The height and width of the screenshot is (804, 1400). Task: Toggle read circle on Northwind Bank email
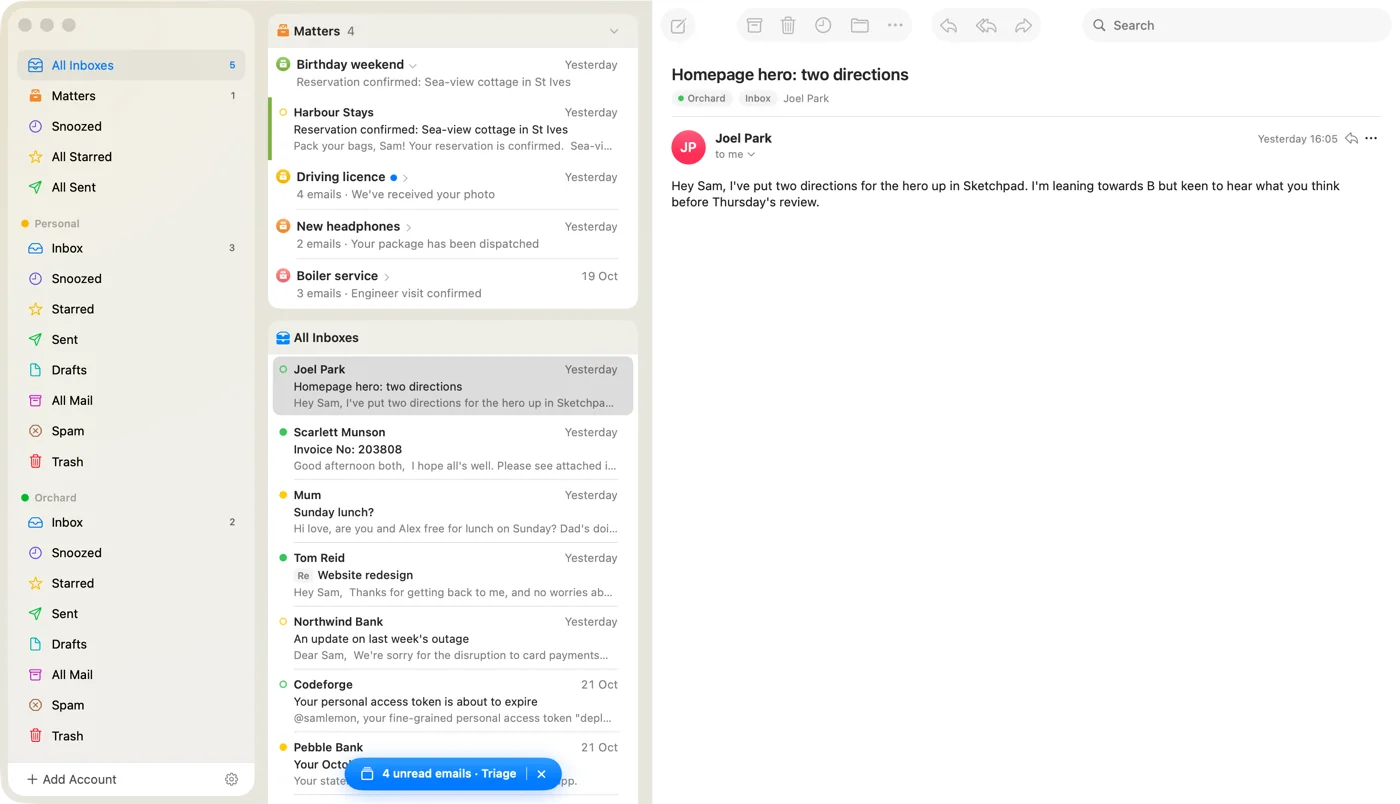[x=283, y=622]
